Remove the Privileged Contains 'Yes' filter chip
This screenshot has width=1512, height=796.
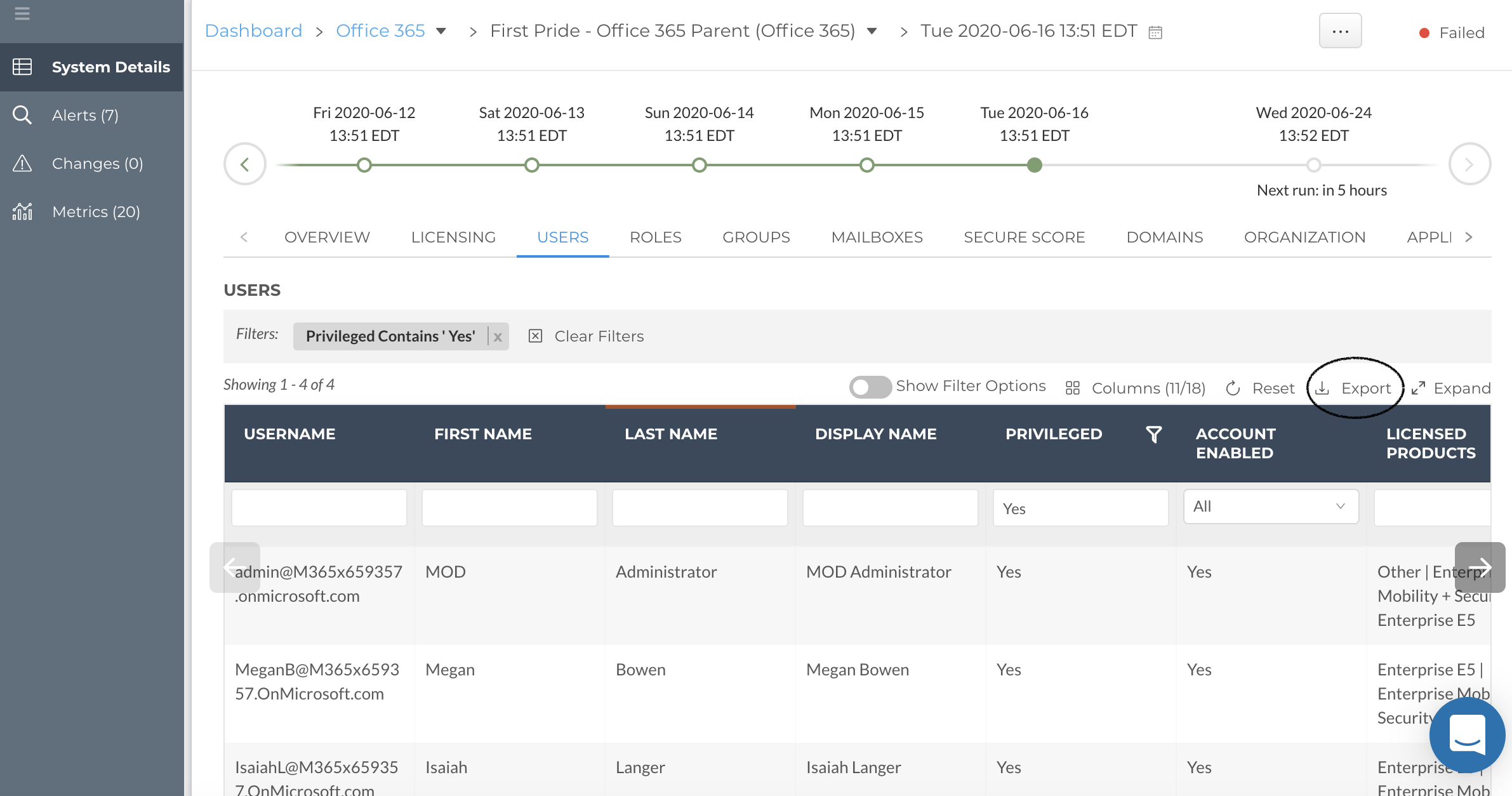498,337
